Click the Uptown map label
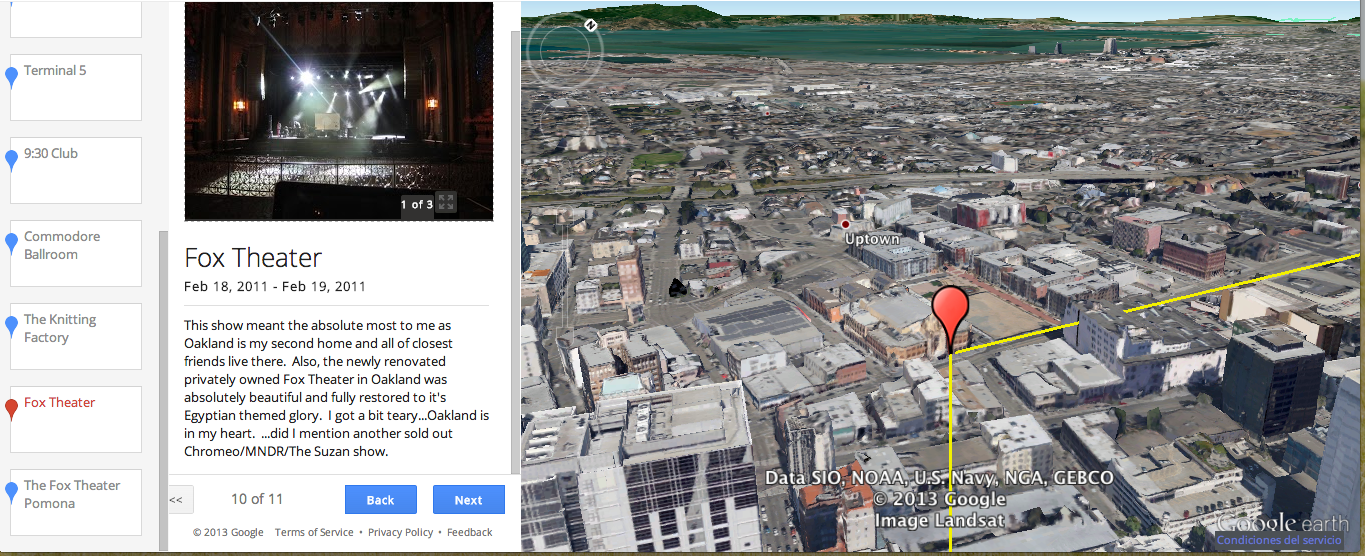 (x=872, y=240)
